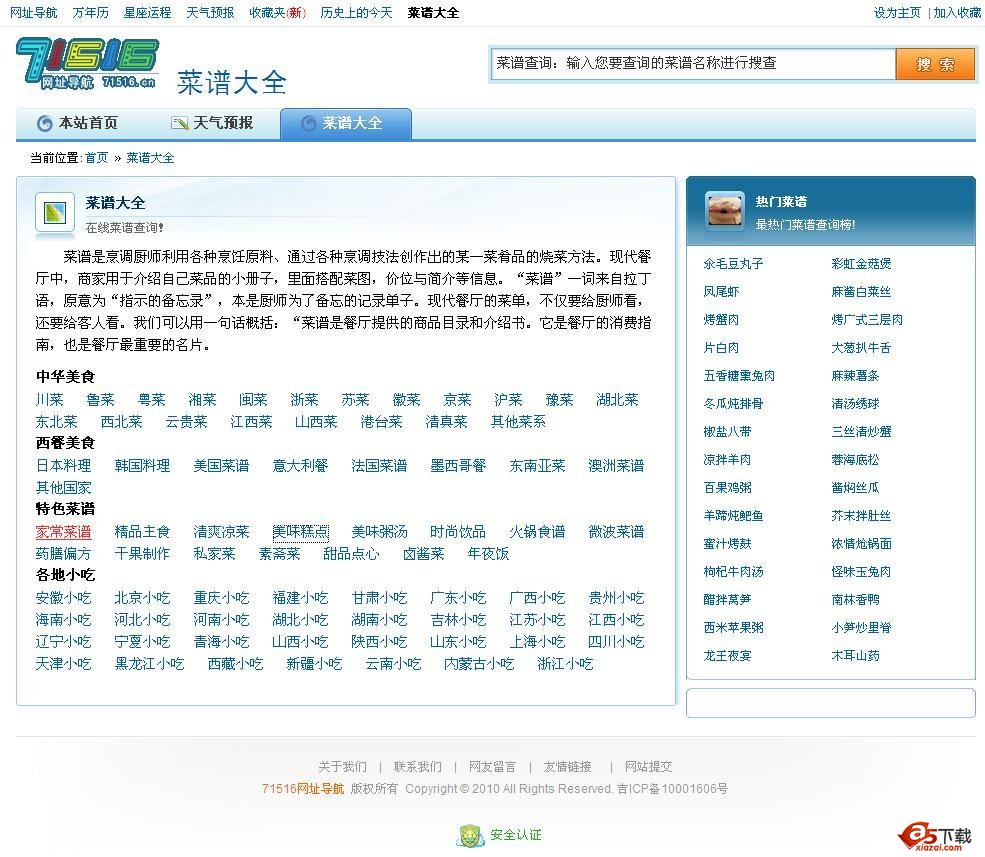This screenshot has width=985, height=857.
Task: Click the 71516 site logo
Action: point(87,65)
